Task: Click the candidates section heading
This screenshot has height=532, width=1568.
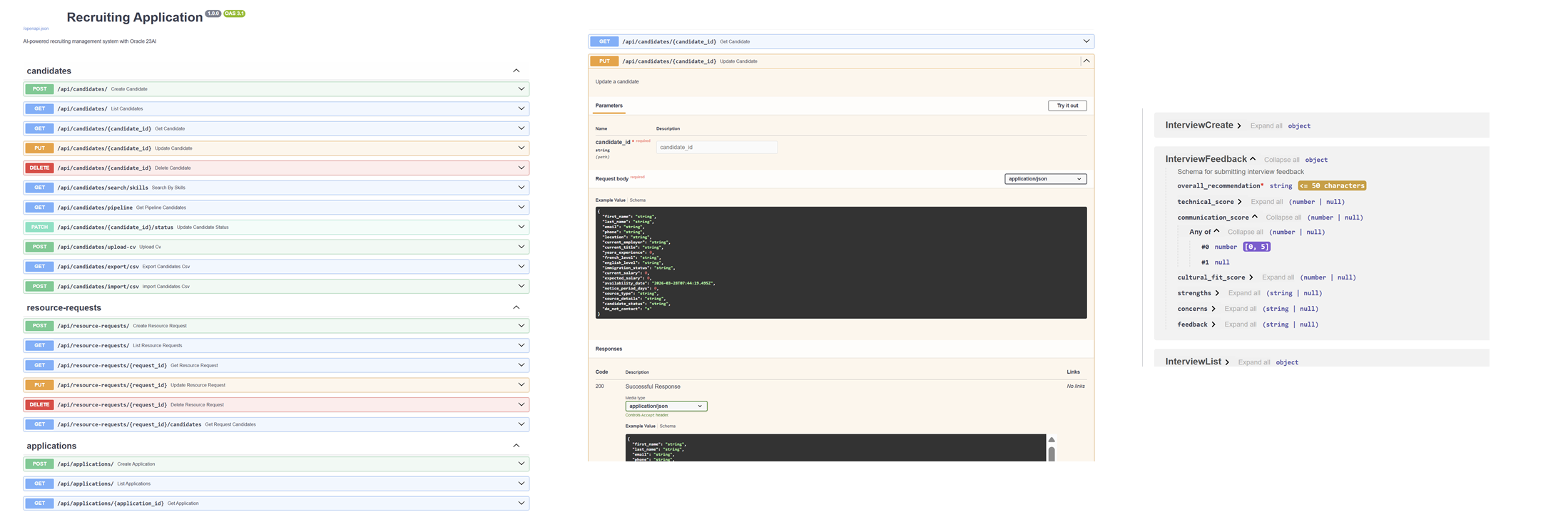Action: tap(49, 71)
